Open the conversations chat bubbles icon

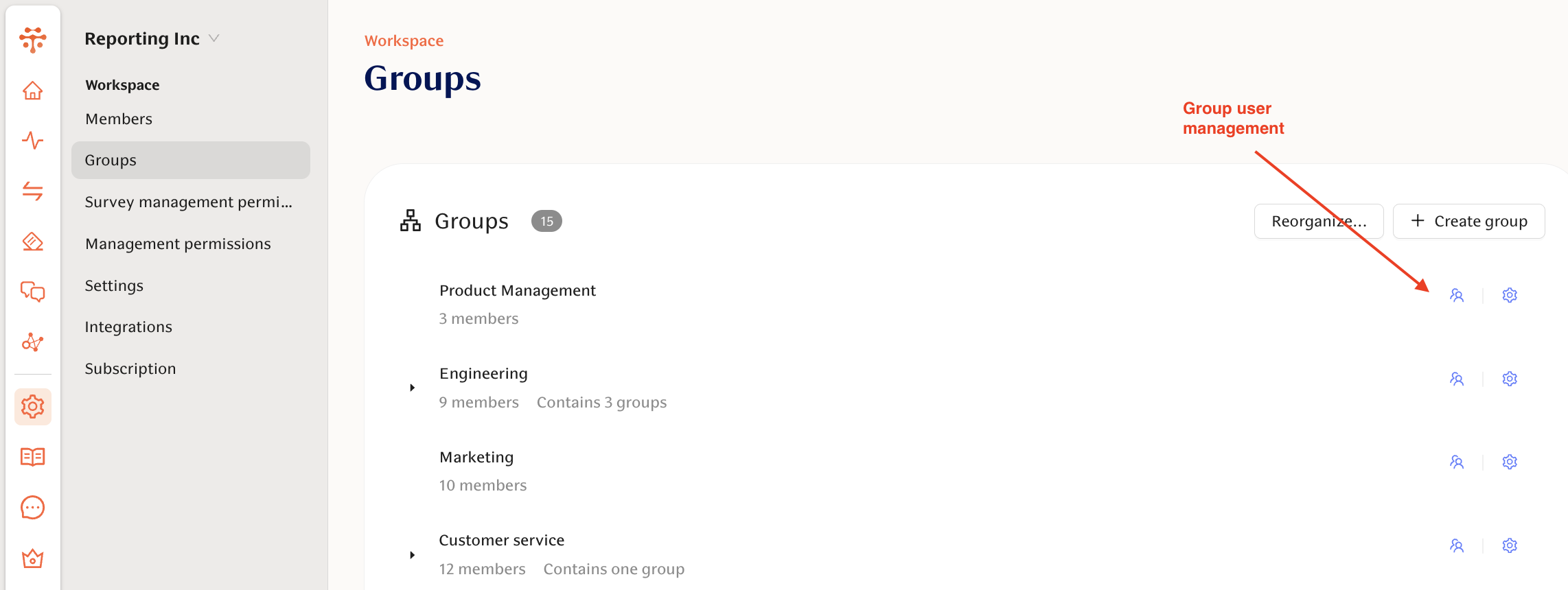(x=32, y=292)
